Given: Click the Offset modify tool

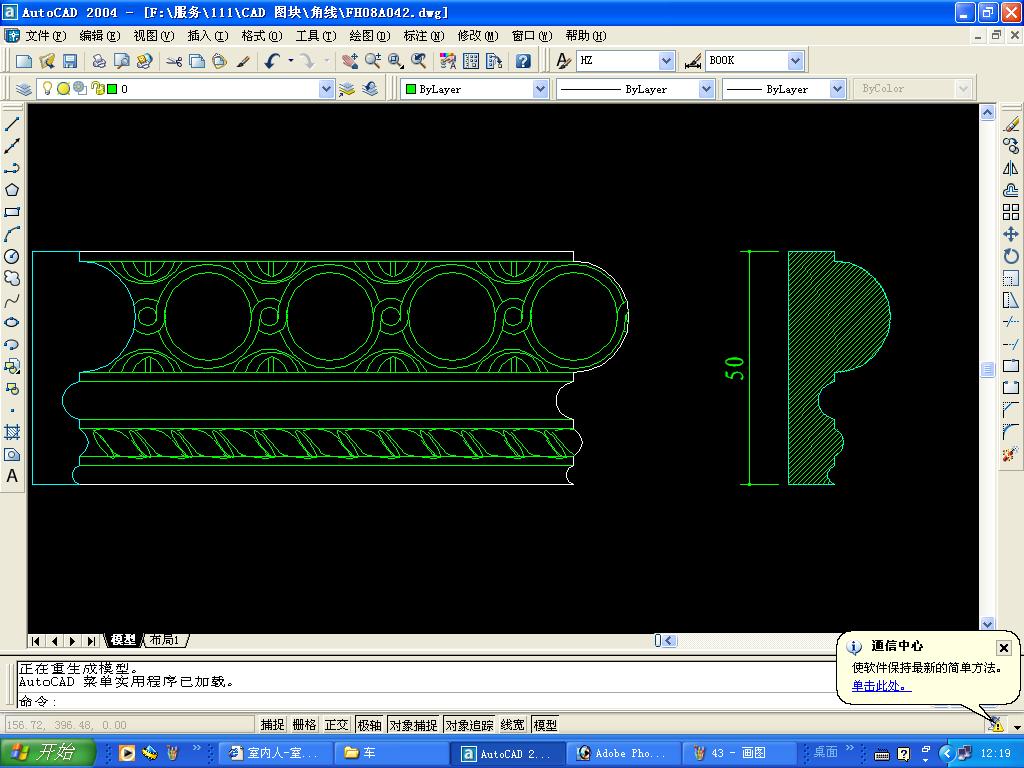Looking at the screenshot, I should [x=1010, y=190].
